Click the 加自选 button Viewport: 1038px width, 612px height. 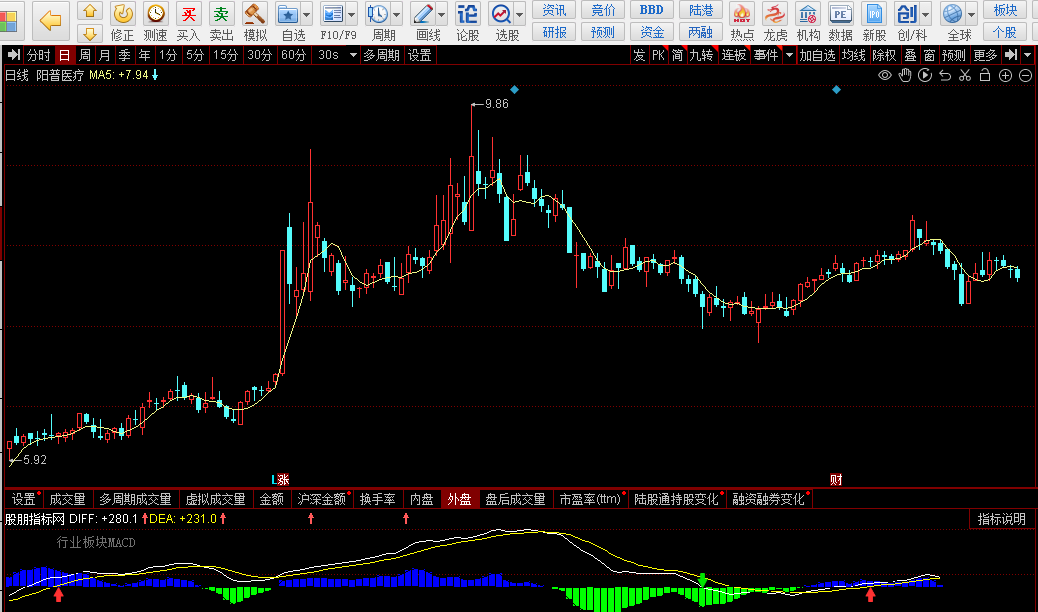click(x=817, y=55)
